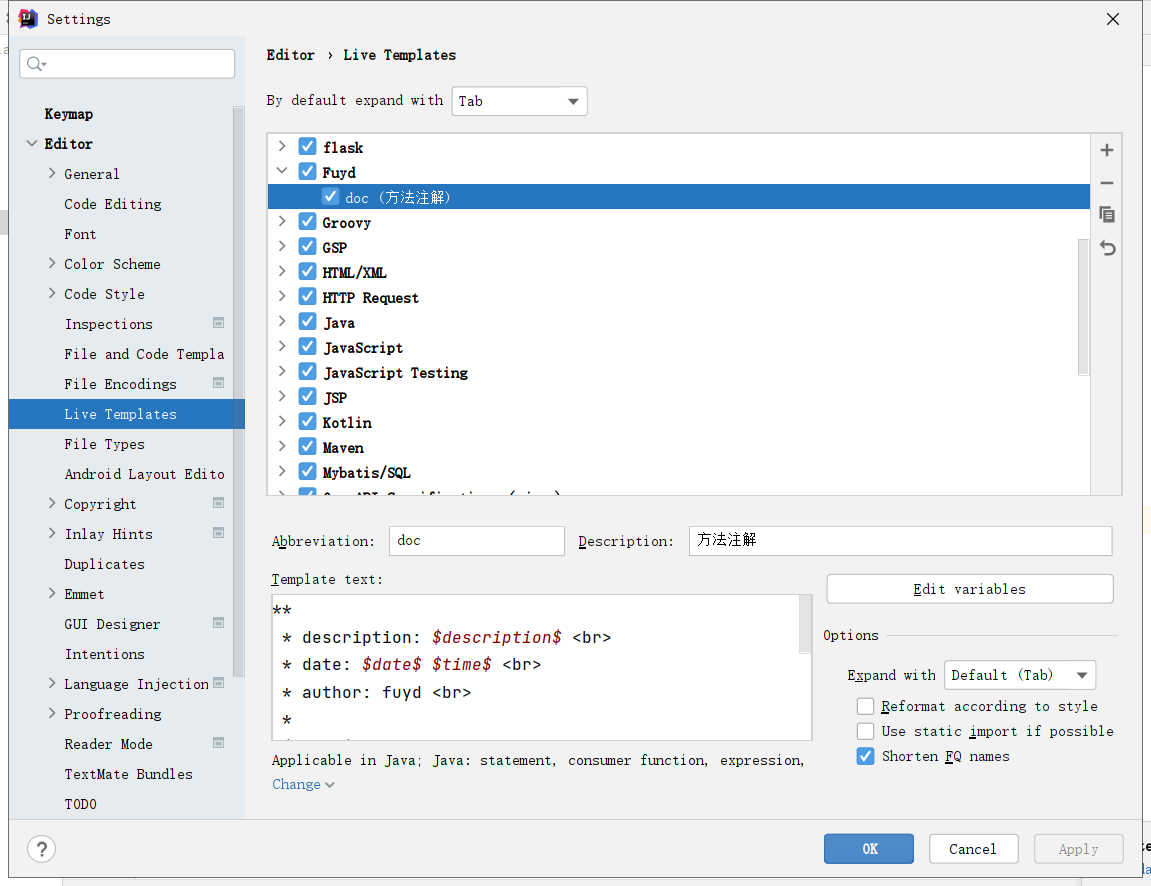Uncheck the GSP template group

[x=308, y=247]
